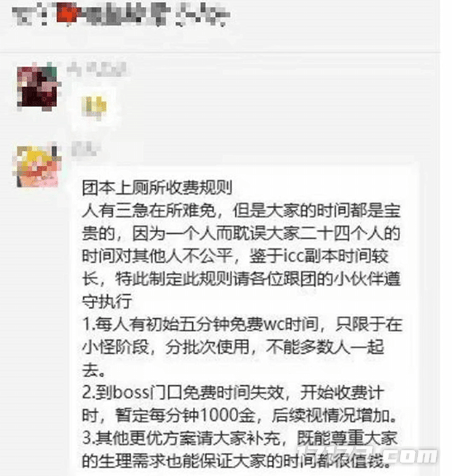Click the line starting with 人有三急在所难免
The image size is (452, 476).
point(241,211)
